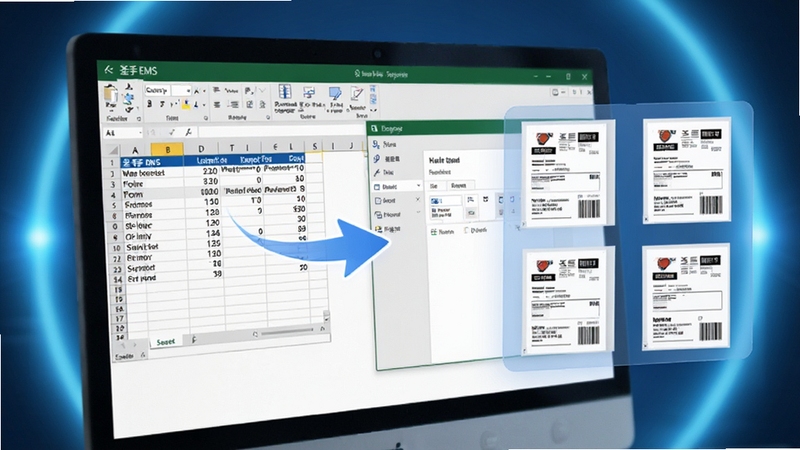
Task: Select column header A
Action: click(135, 149)
